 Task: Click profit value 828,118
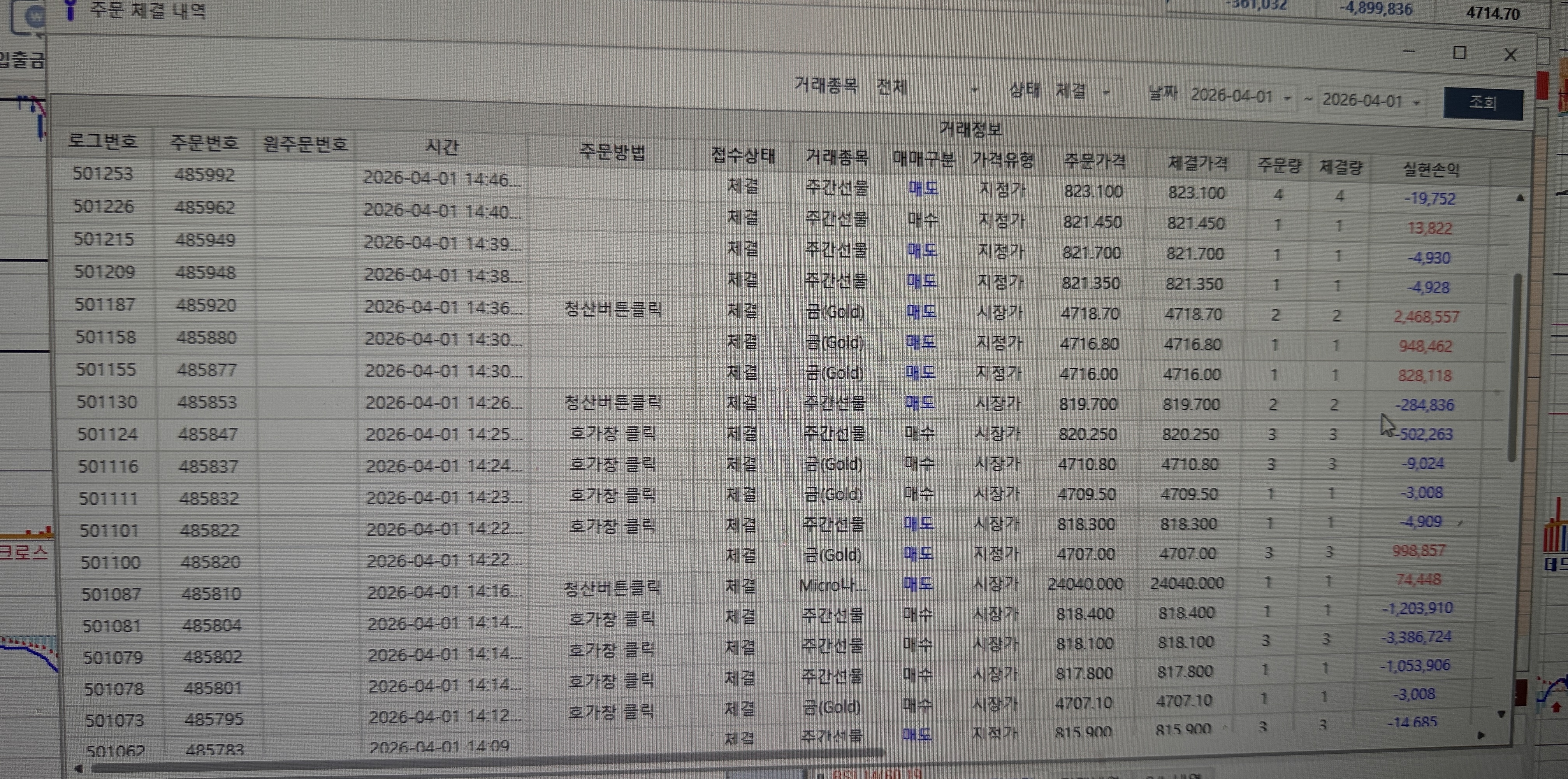click(x=1424, y=375)
